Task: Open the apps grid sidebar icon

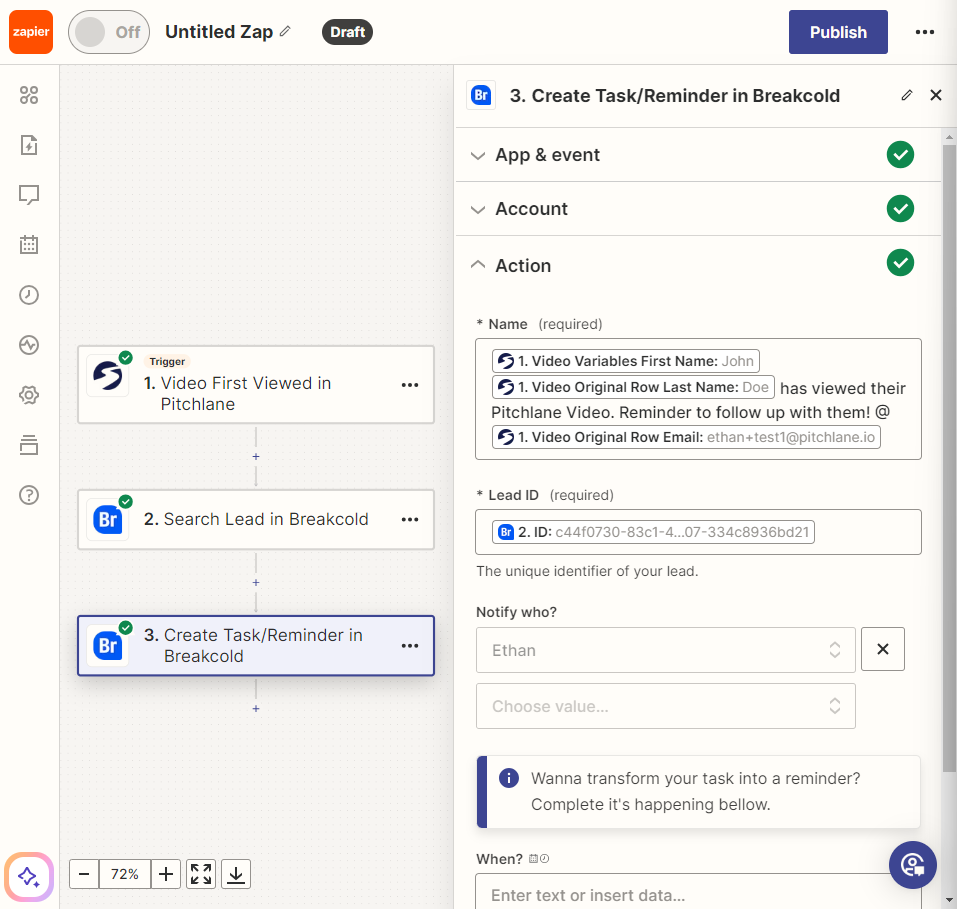Action: [x=29, y=95]
